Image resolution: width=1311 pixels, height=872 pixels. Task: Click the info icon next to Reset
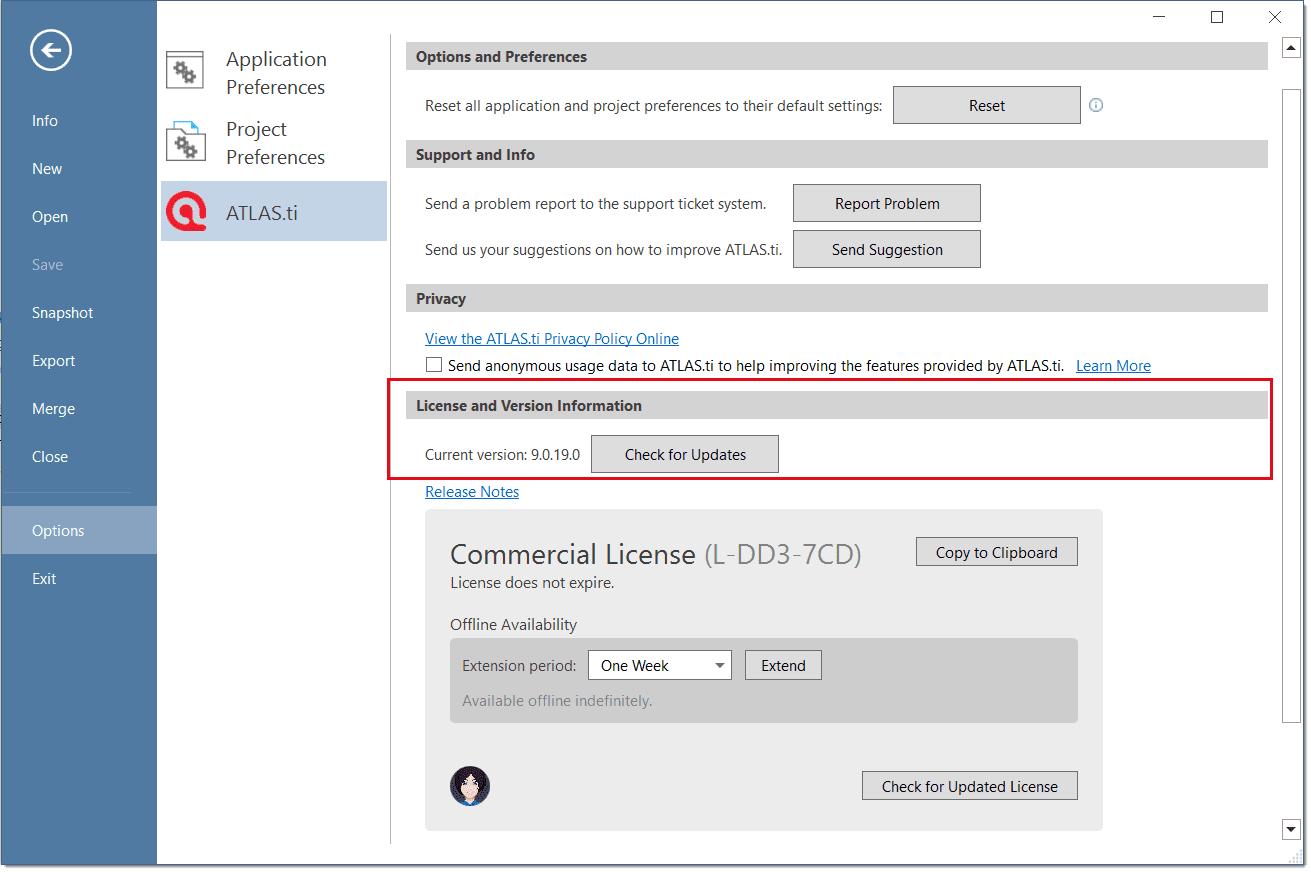pos(1096,105)
